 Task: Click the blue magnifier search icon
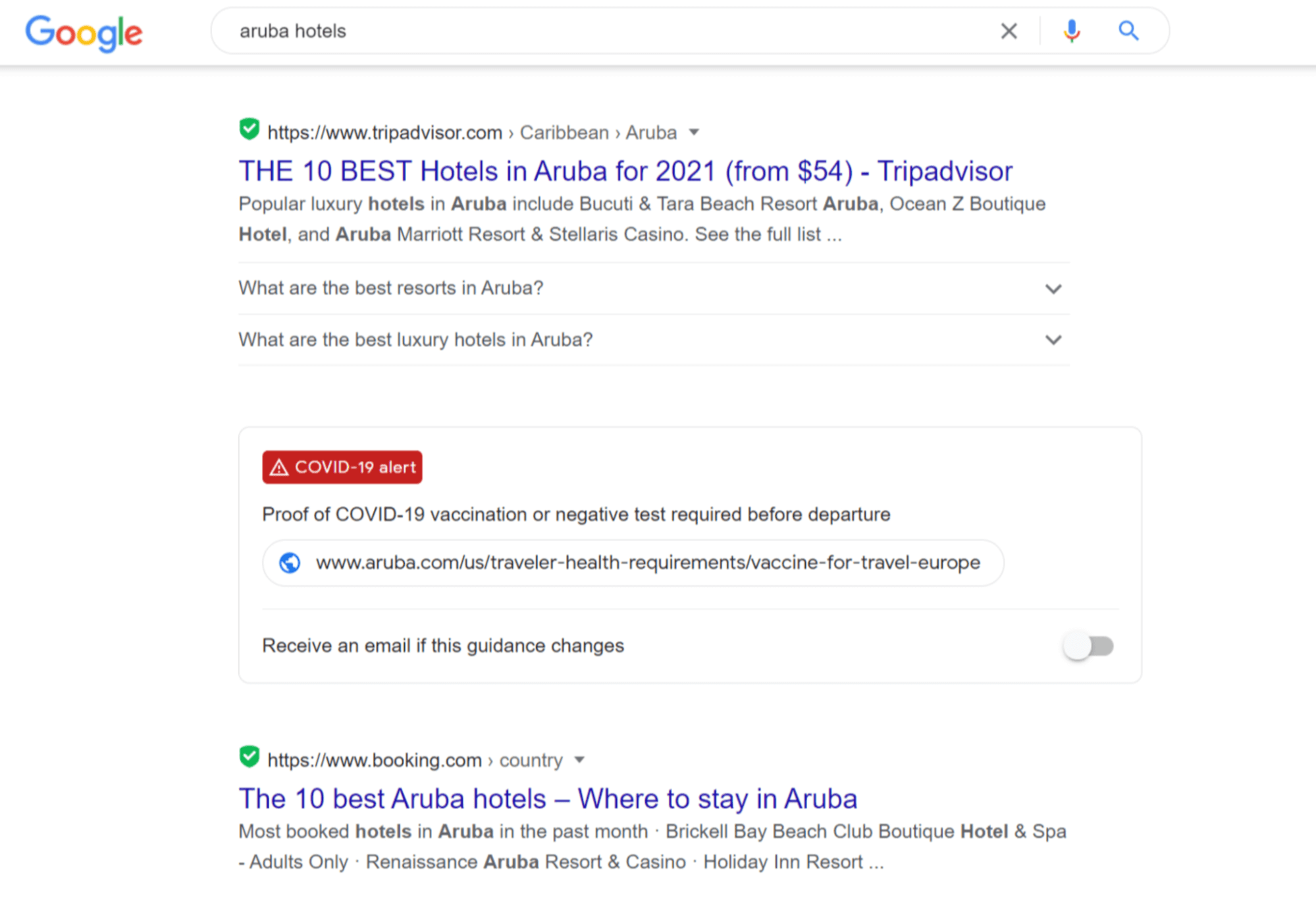click(x=1128, y=31)
